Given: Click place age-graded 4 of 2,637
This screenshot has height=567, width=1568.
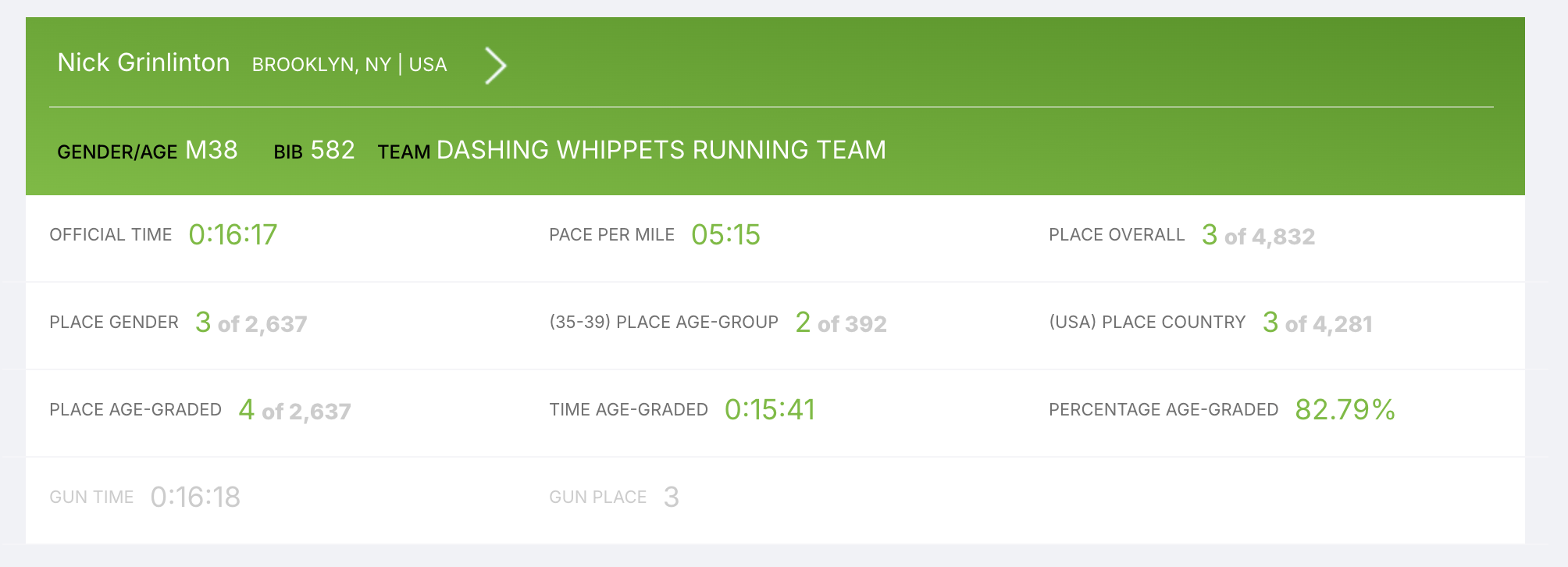Looking at the screenshot, I should coord(294,411).
